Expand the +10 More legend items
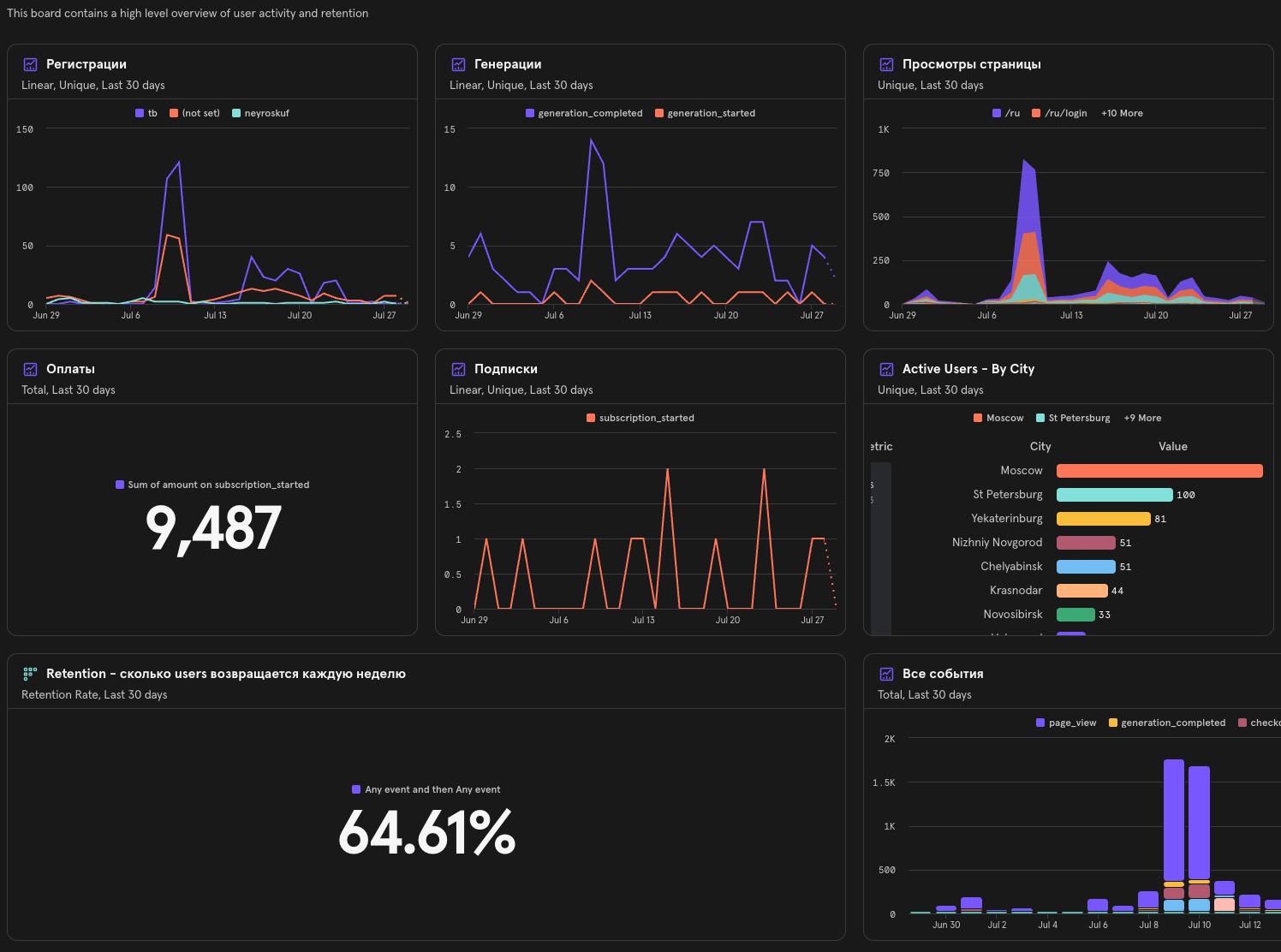1281x952 pixels. tap(1122, 113)
